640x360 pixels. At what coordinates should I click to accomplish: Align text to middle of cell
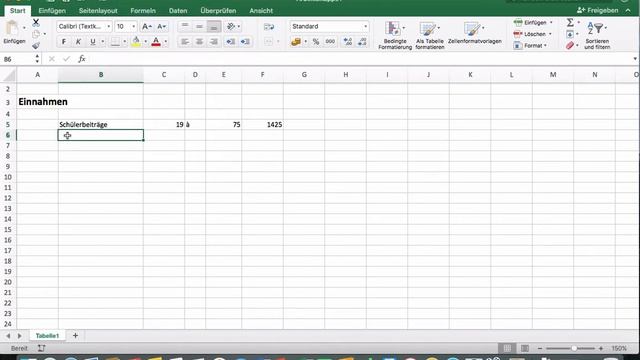[199, 27]
